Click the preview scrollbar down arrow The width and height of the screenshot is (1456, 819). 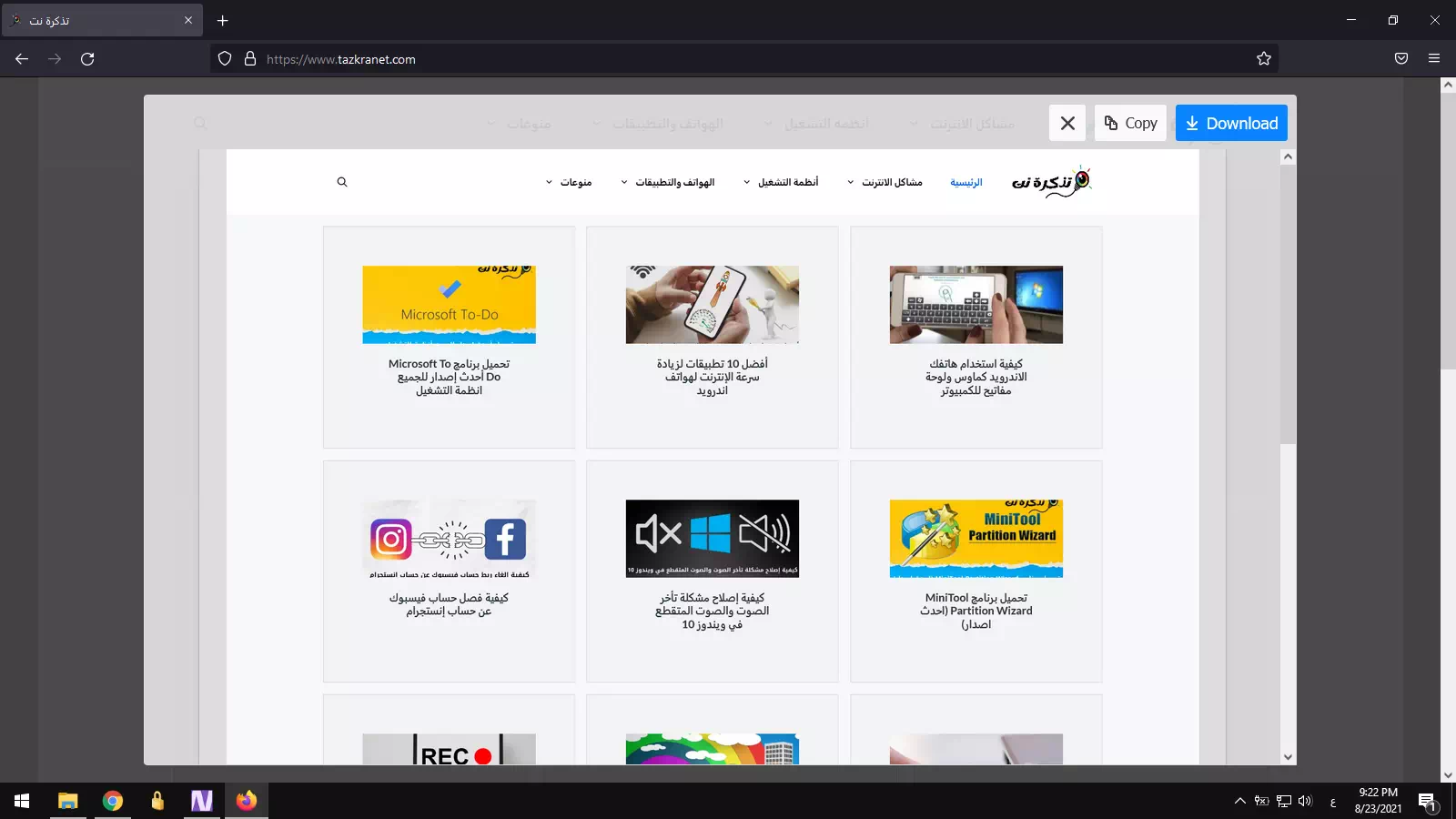[x=1288, y=757]
